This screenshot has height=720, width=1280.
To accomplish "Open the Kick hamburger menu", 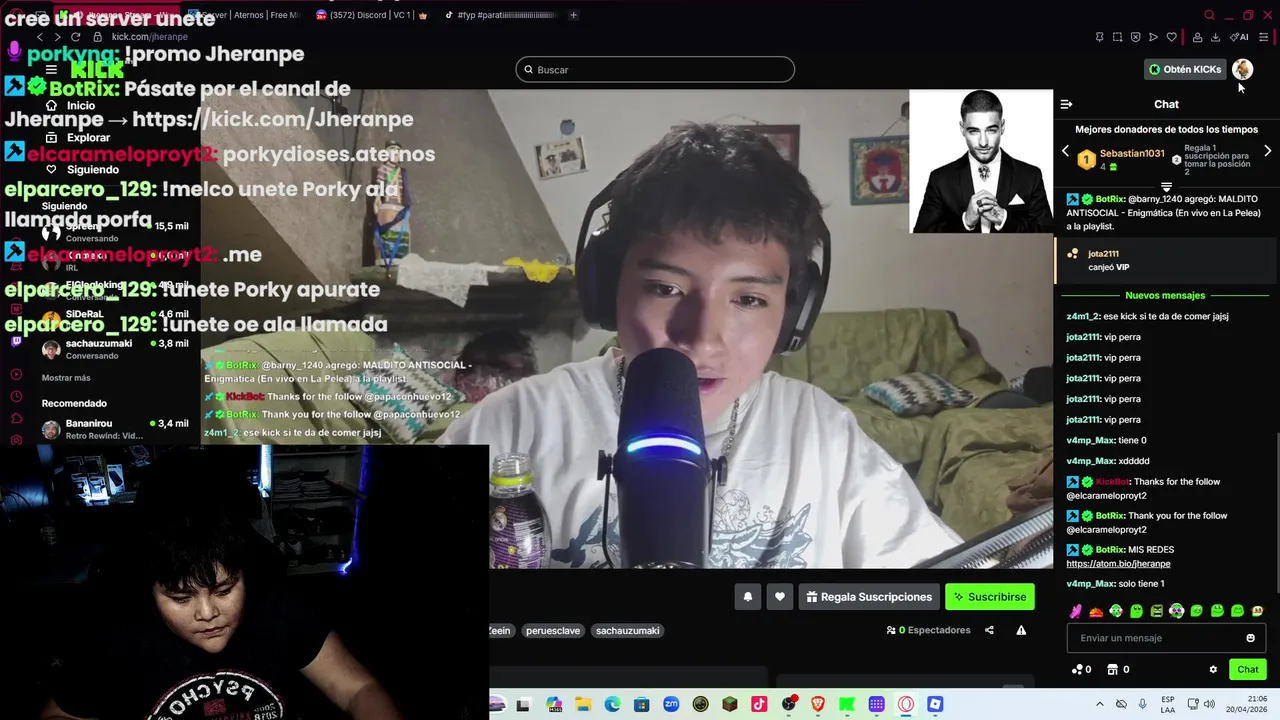I will (x=51, y=69).
